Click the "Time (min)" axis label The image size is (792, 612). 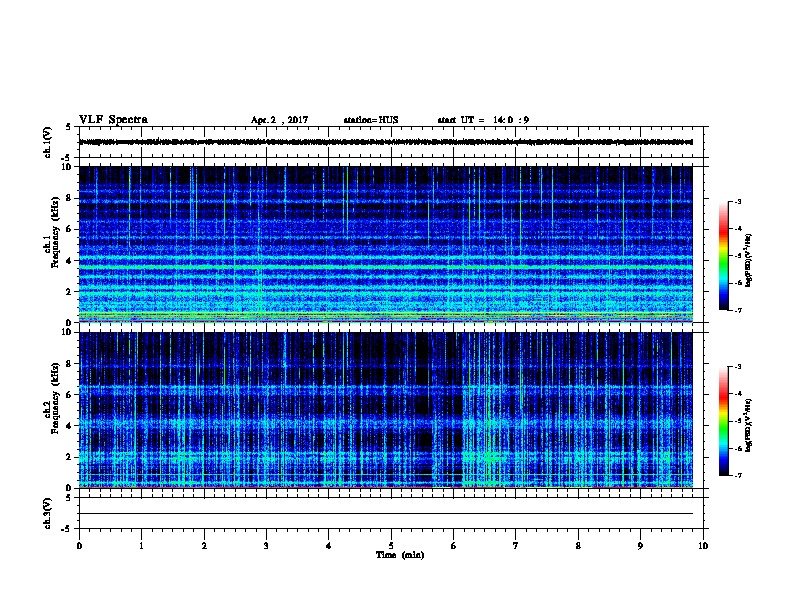click(400, 555)
